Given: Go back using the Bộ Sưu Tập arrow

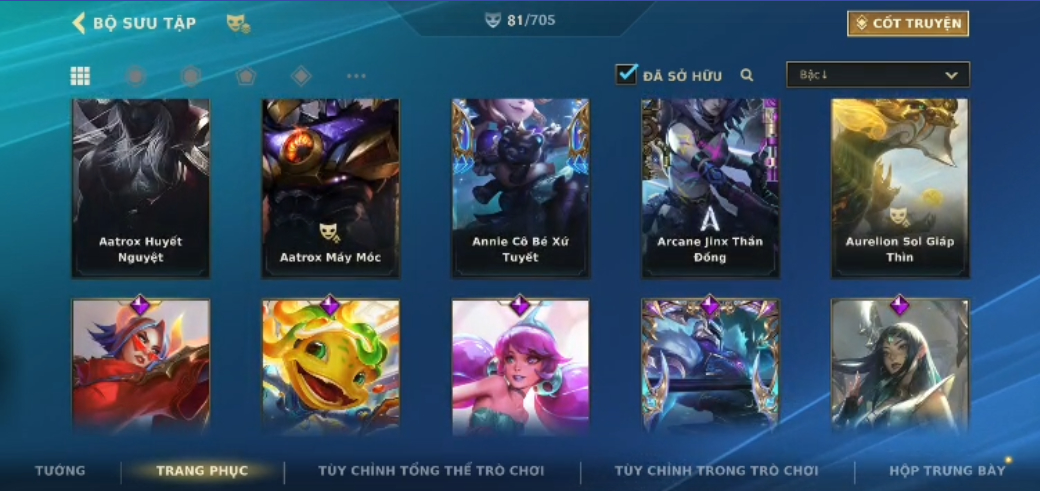Looking at the screenshot, I should pyautogui.click(x=79, y=23).
